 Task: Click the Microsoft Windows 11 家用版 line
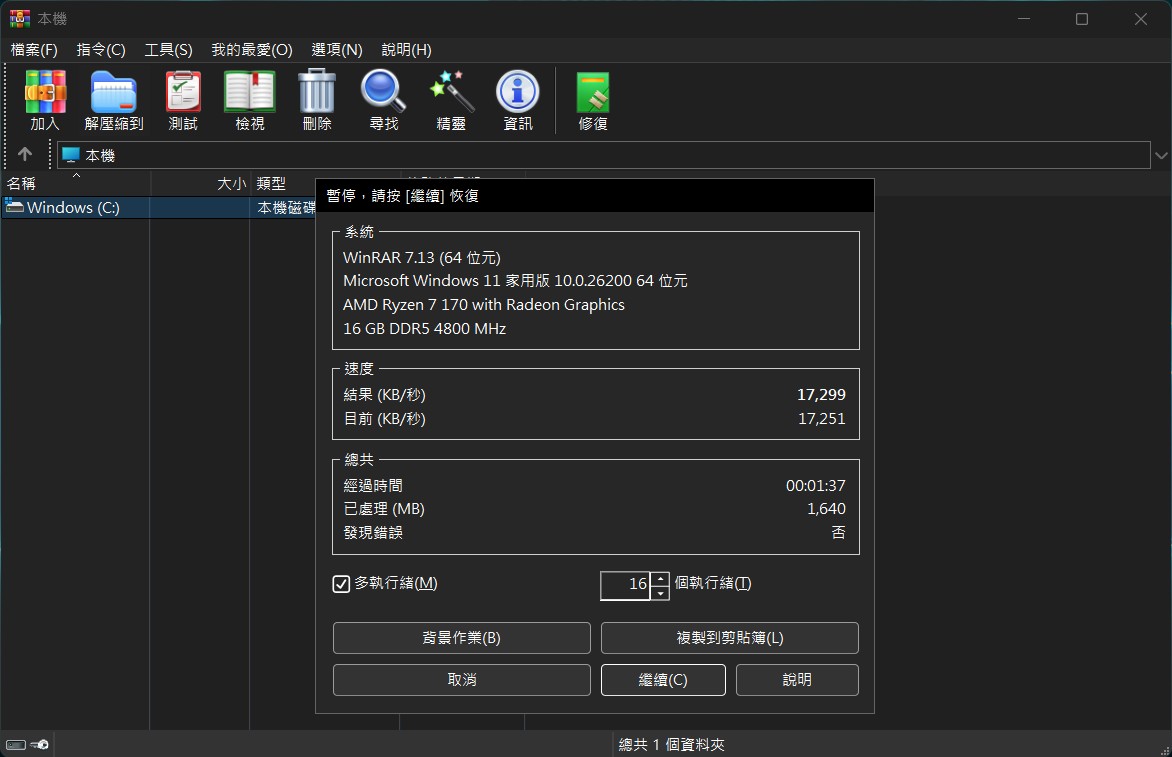click(515, 280)
